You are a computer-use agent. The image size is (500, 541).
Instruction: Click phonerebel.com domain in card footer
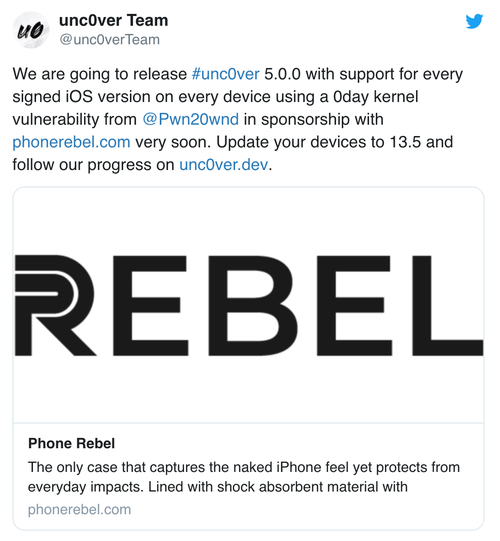point(79,510)
